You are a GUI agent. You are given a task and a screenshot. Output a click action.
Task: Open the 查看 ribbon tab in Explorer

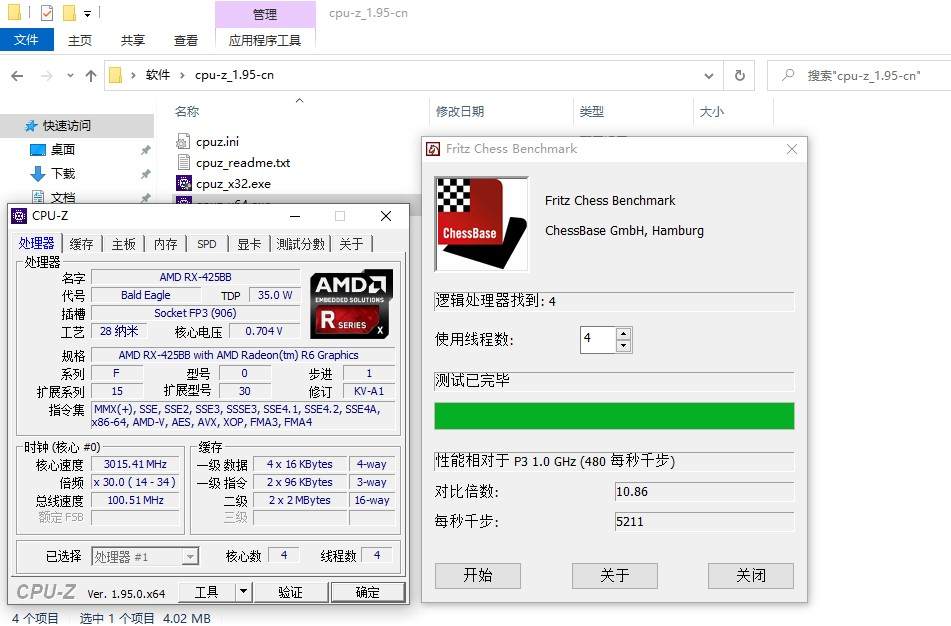(184, 40)
